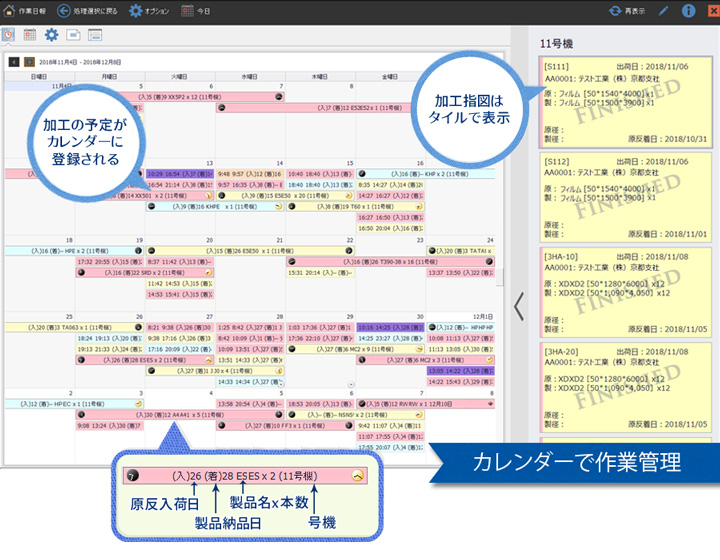Go to next date range arrow
The image size is (720, 560).
(29, 61)
